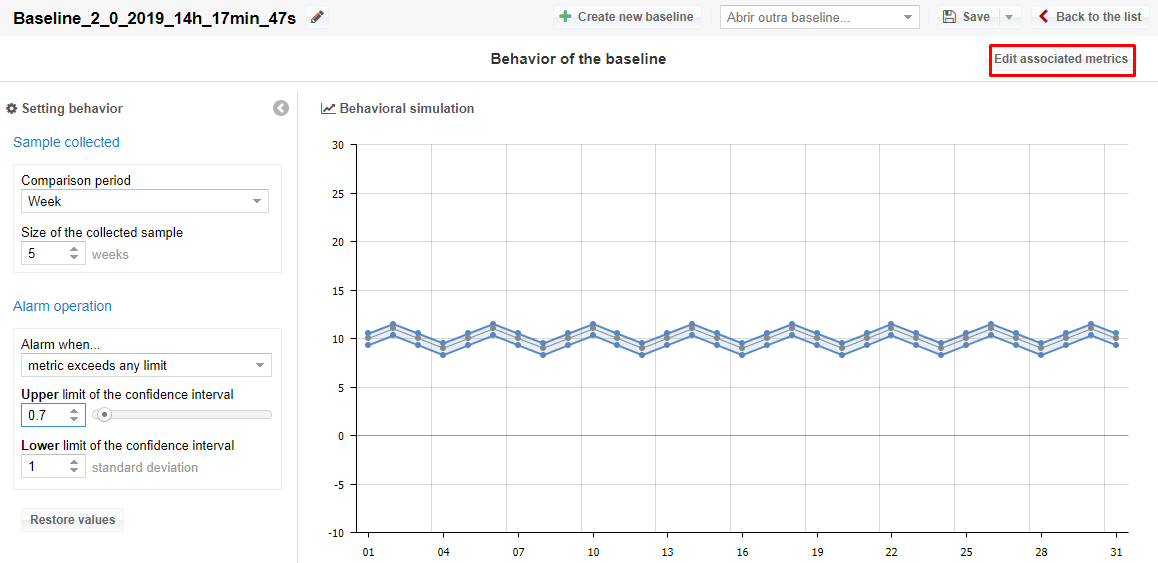Screen dimensions: 1158x563
Task: Click the Upper limit value input field
Action: [x=45, y=414]
